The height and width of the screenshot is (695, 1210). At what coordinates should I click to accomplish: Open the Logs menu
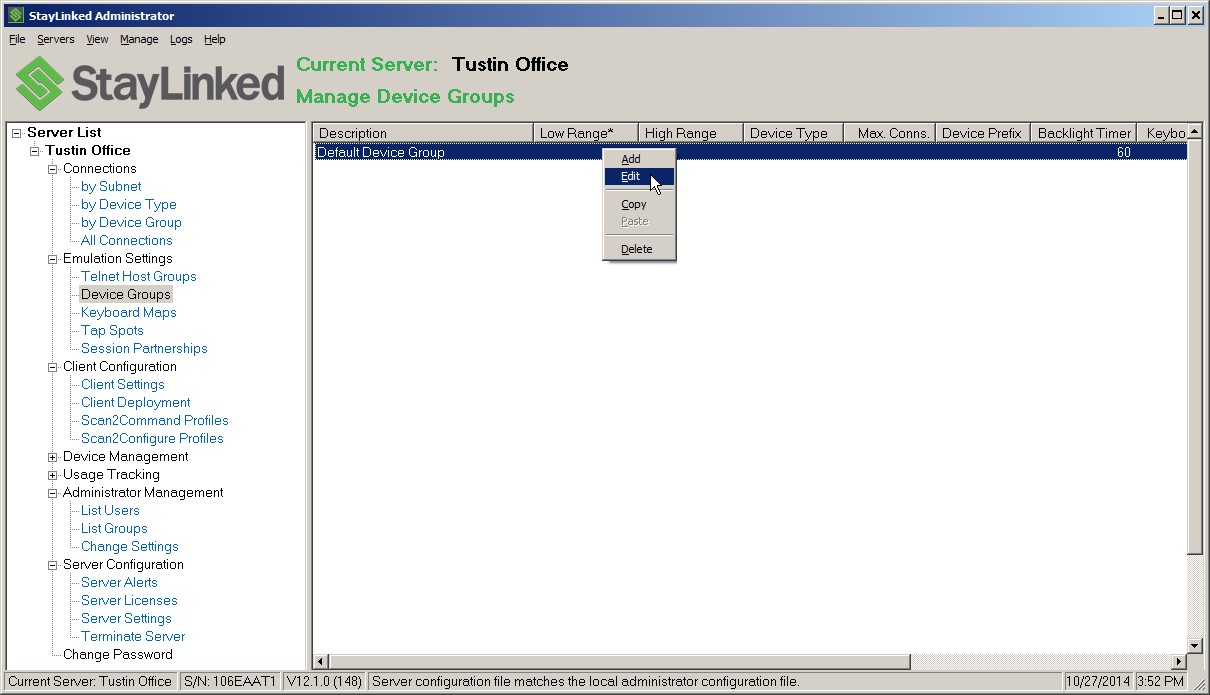(181, 39)
